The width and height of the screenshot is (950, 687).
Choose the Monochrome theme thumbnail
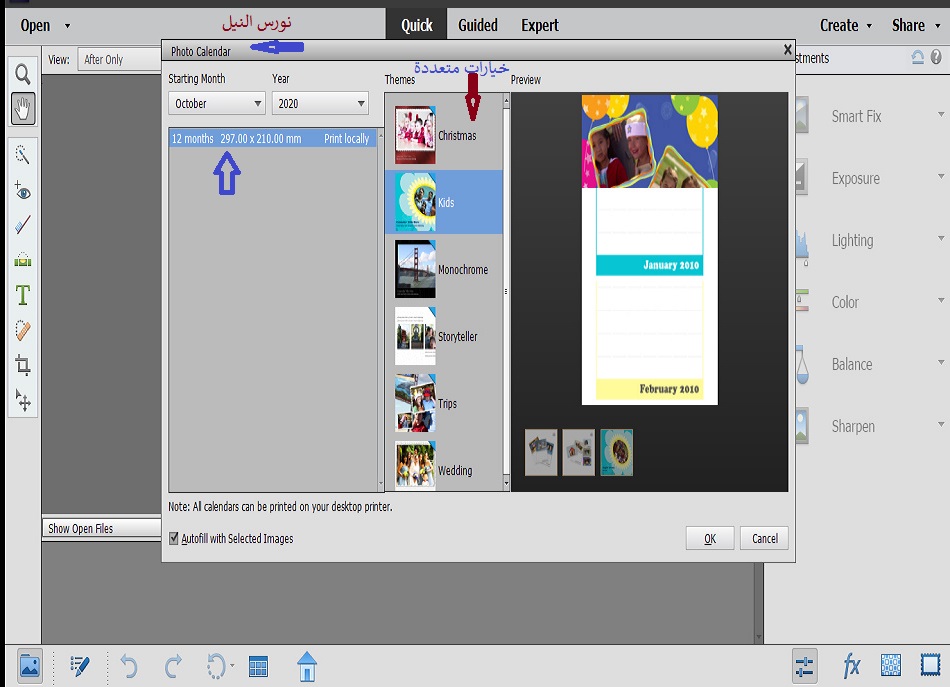click(x=415, y=270)
